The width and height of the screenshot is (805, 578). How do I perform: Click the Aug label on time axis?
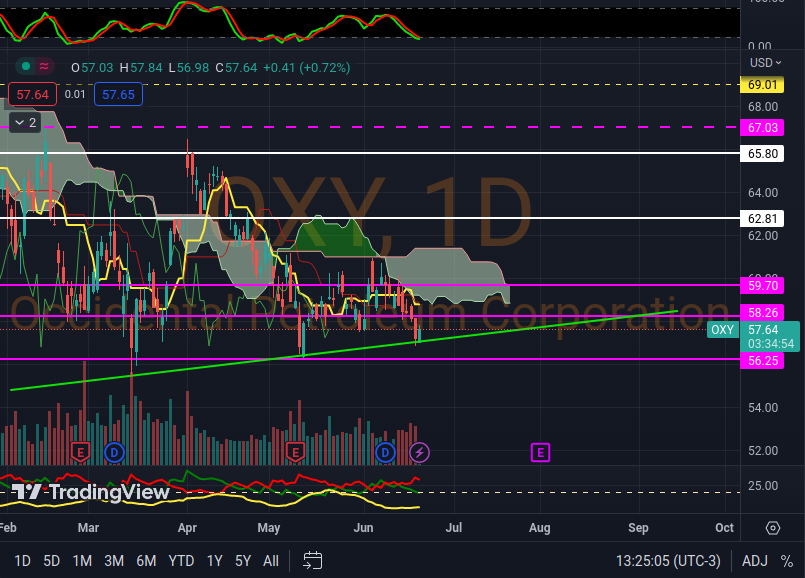click(x=540, y=528)
